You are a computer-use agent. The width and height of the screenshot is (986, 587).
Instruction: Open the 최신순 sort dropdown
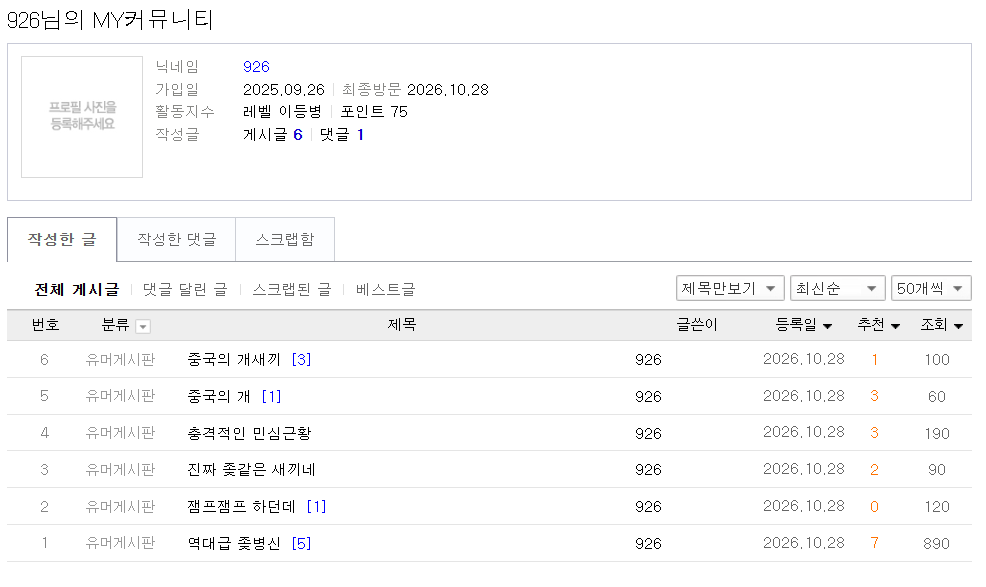(x=838, y=288)
